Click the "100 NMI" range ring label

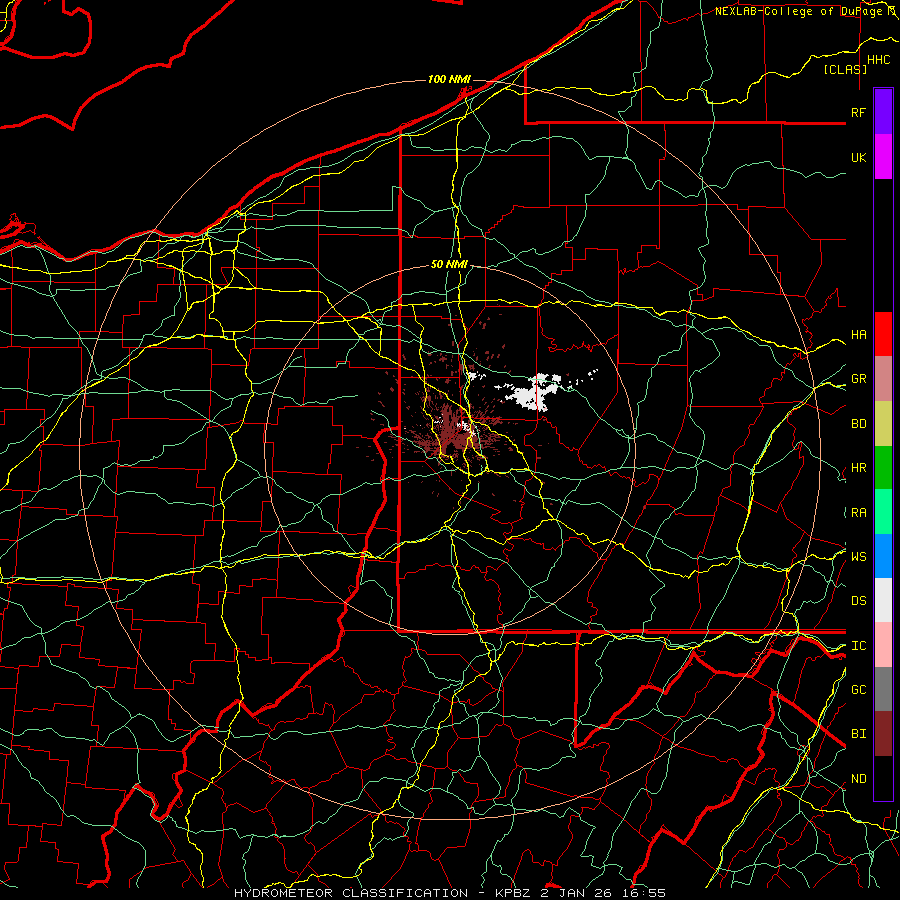pyautogui.click(x=449, y=79)
